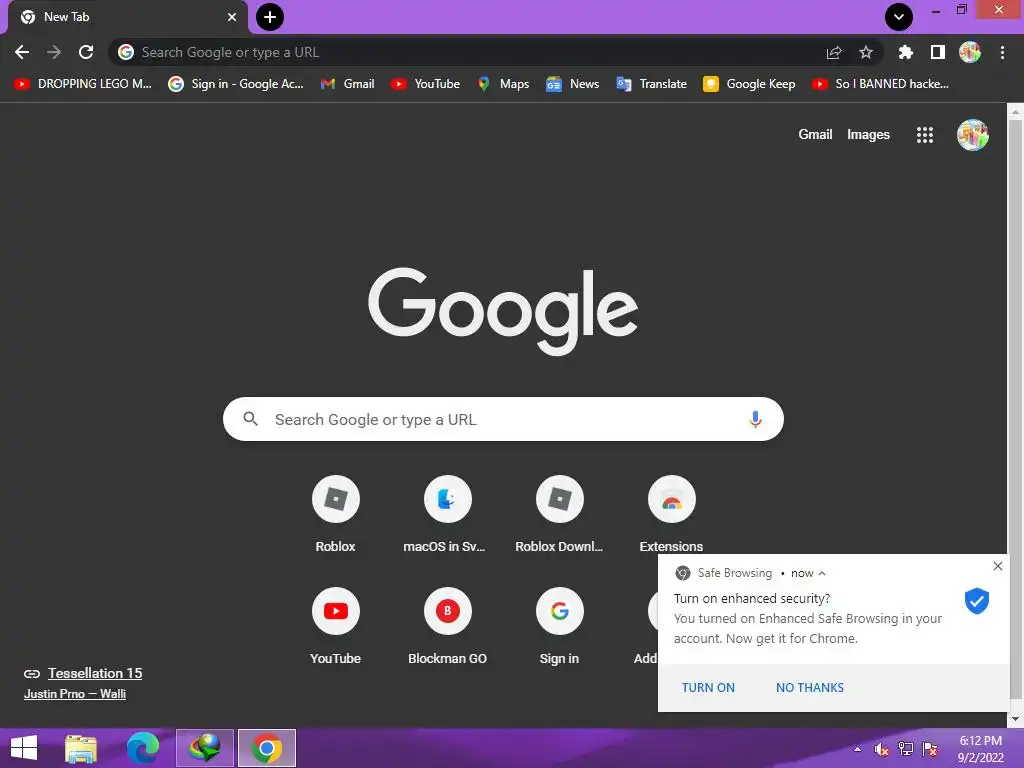
Task: Collapse Safe Browsing notification chevron
Action: coord(822,573)
